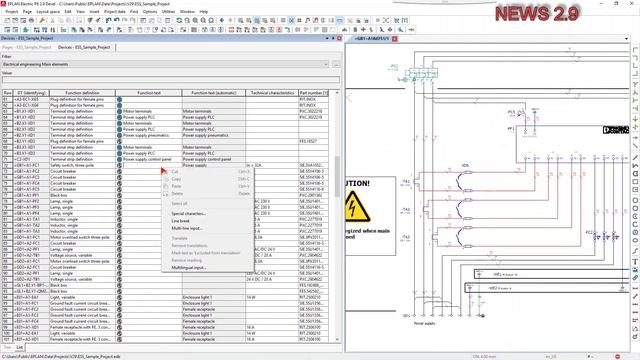Click the Part number column header

[313, 93]
